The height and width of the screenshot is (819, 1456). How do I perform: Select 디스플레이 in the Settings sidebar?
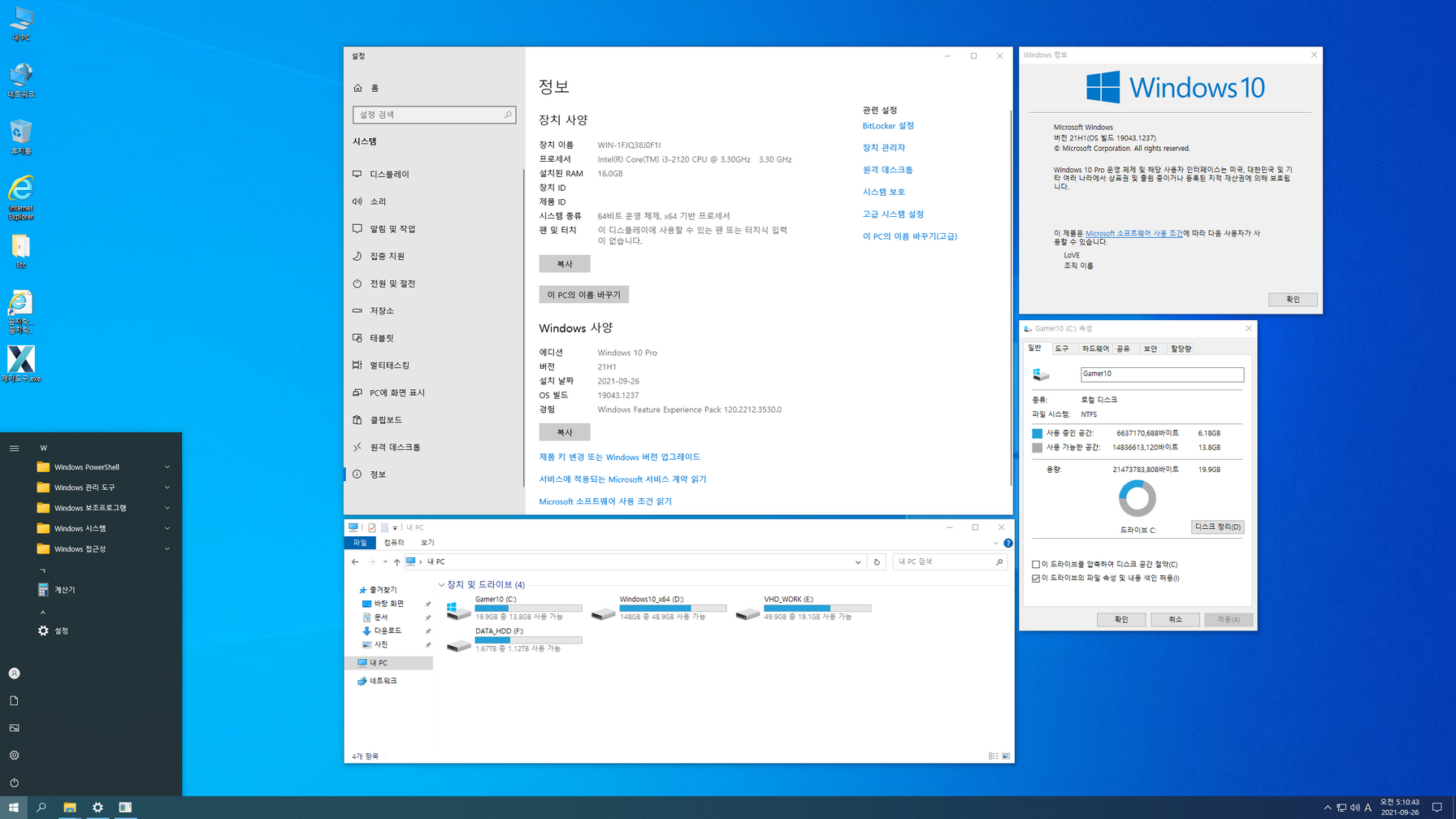pyautogui.click(x=435, y=174)
